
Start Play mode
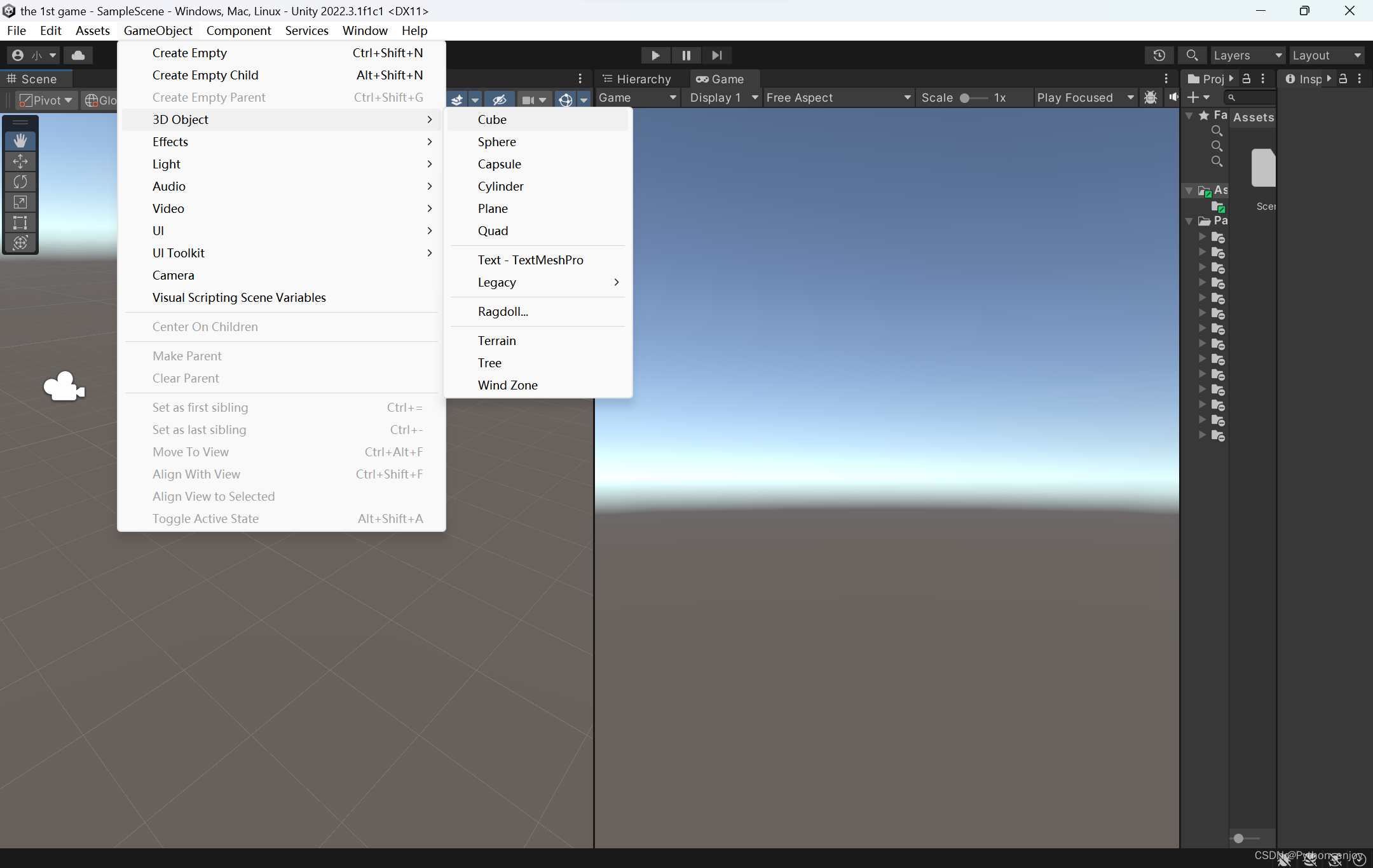coord(655,55)
